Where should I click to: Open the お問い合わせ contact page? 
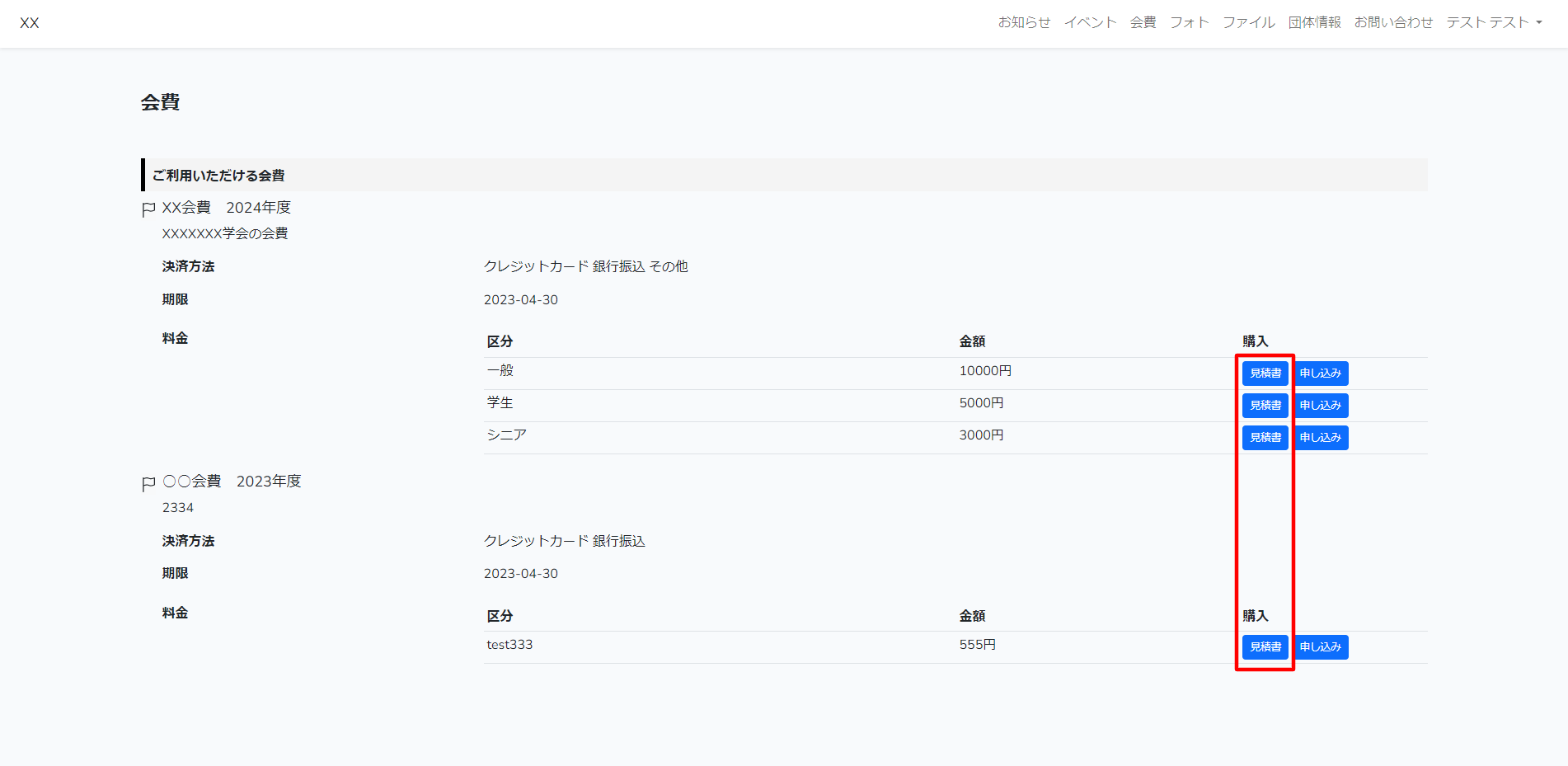click(x=1393, y=22)
